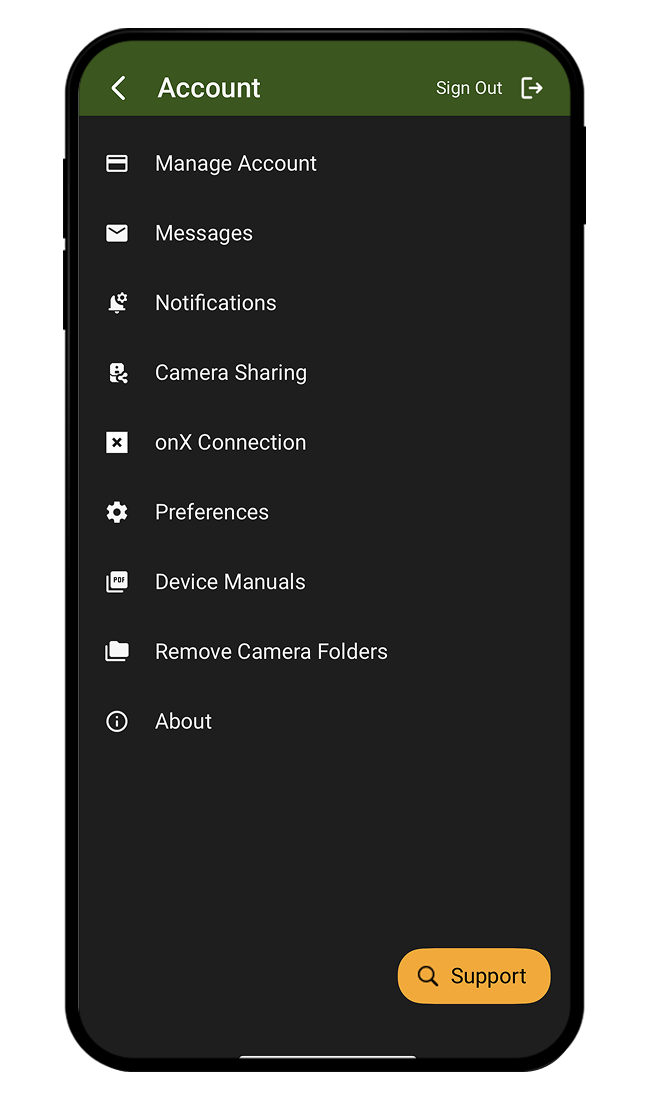Tap the folder icon for Remove Camera Folders
Screen dimensions: 650x1100
117,652
